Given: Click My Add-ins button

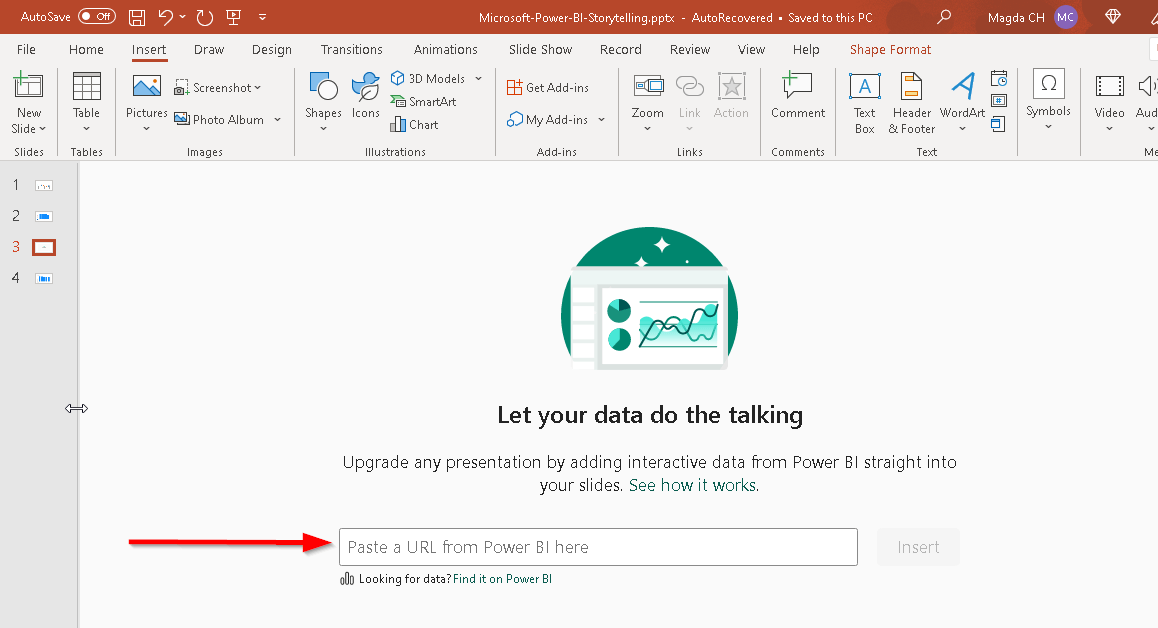Looking at the screenshot, I should coord(547,119).
